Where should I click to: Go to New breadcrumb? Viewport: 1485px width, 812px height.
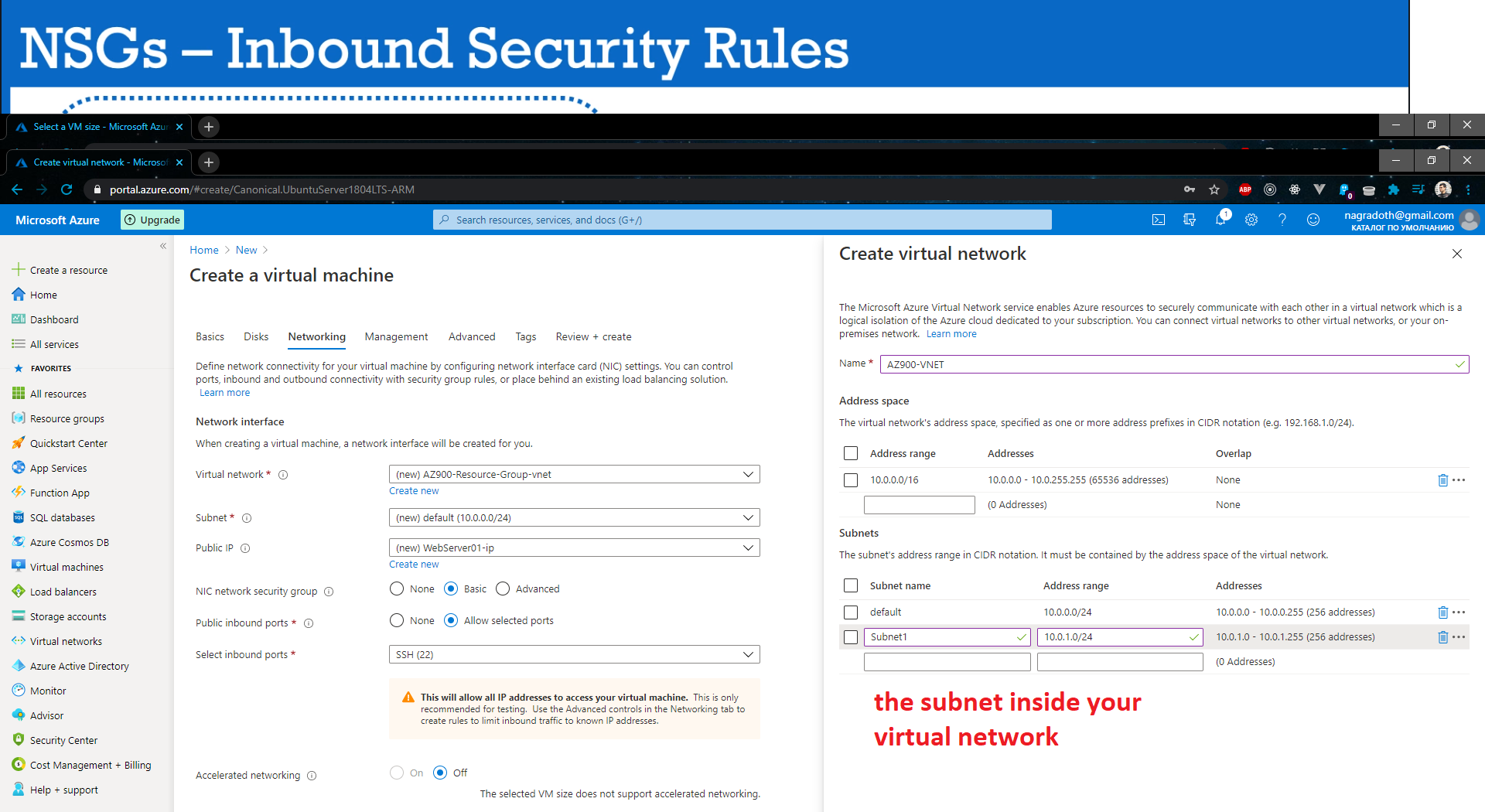click(246, 250)
